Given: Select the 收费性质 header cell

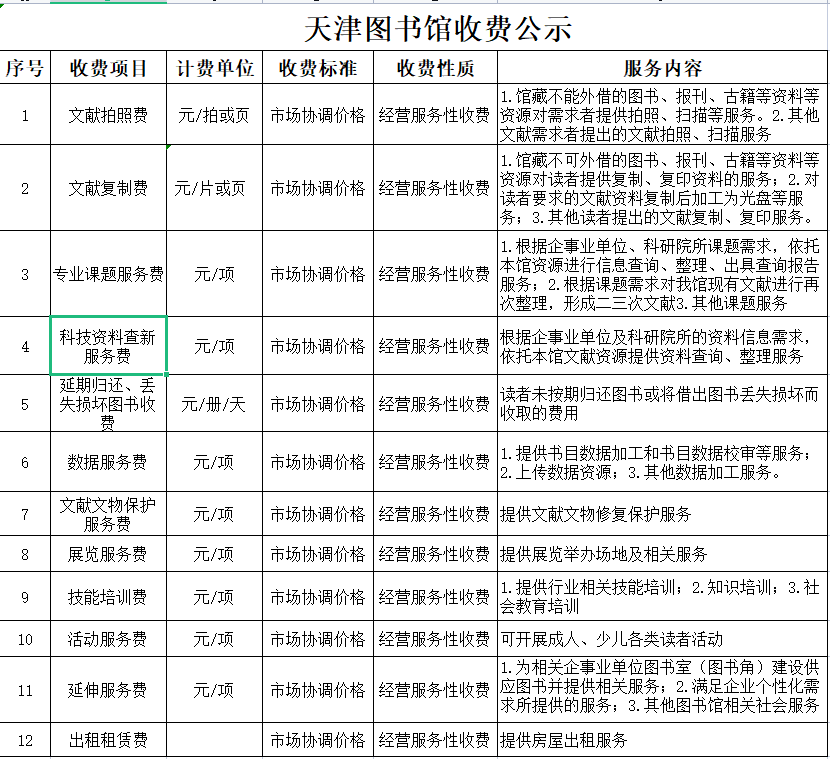Looking at the screenshot, I should click(434, 68).
